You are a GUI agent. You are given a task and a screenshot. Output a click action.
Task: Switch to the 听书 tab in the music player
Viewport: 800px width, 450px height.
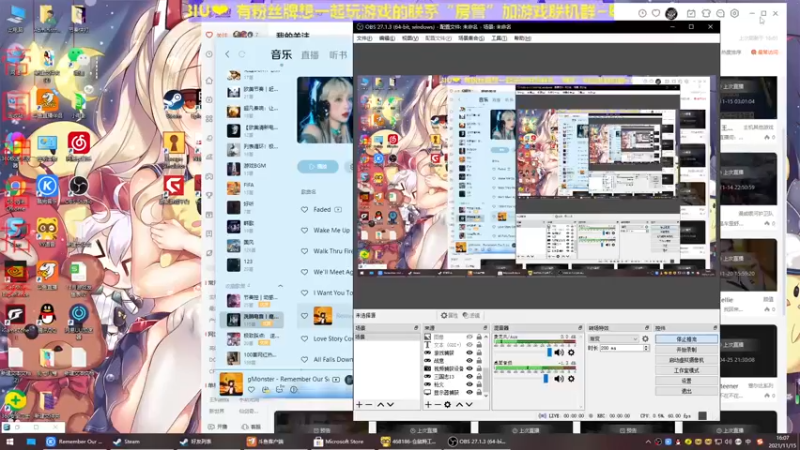point(338,55)
